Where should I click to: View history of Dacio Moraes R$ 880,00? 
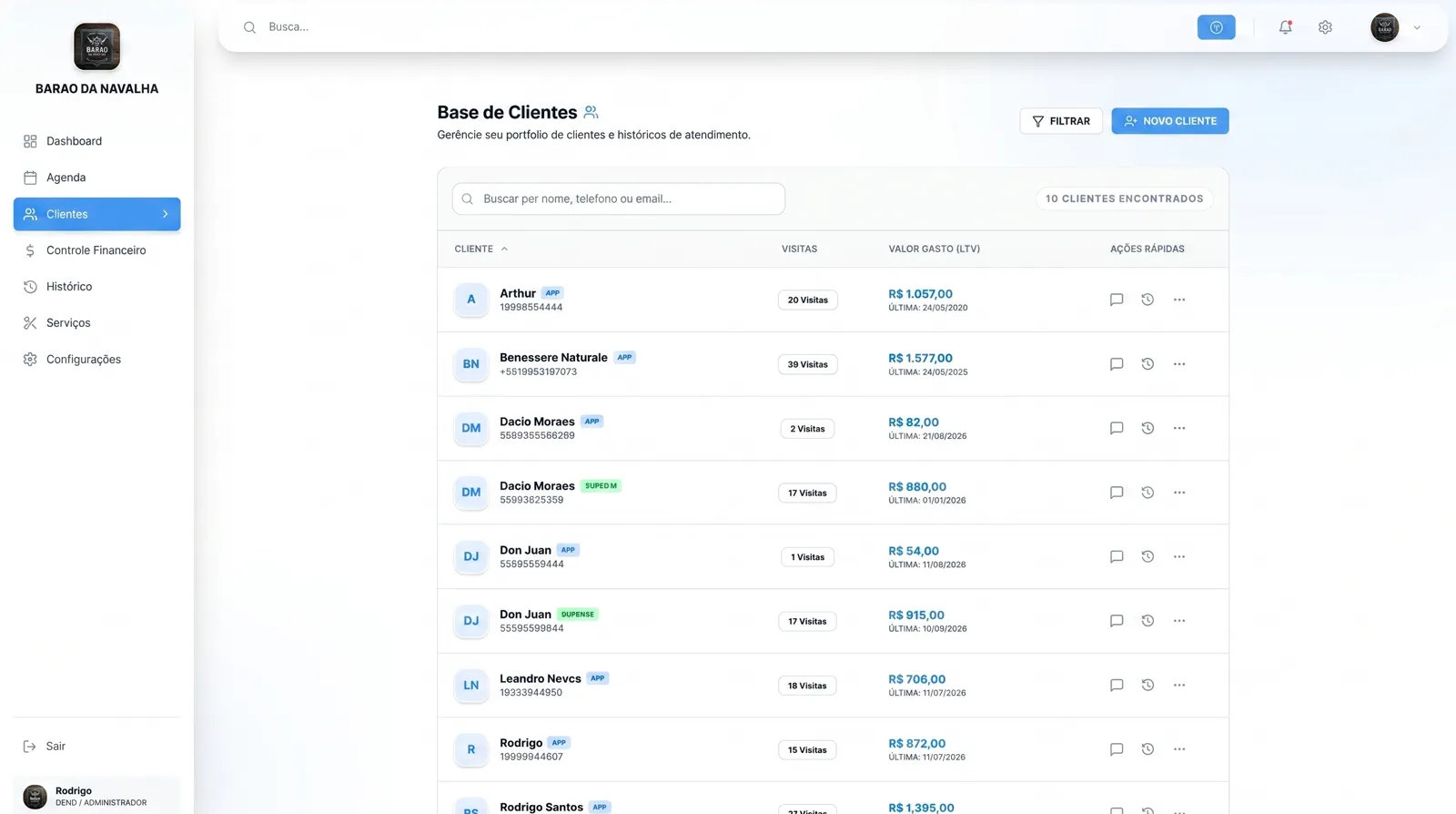[1148, 493]
